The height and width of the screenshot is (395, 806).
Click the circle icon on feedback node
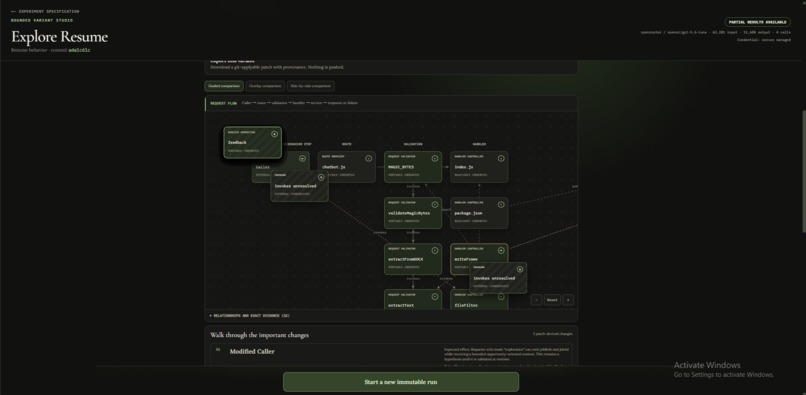pyautogui.click(x=274, y=134)
